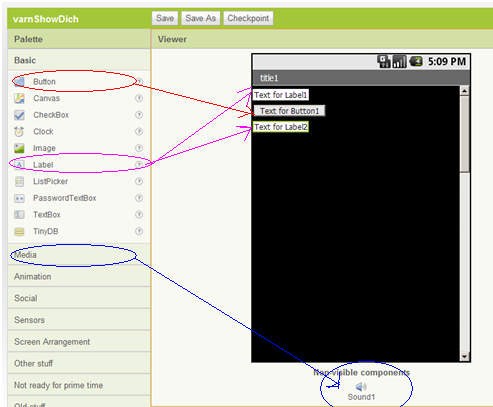The image size is (493, 407).
Task: Expand the Media palette section
Action: [x=79, y=255]
